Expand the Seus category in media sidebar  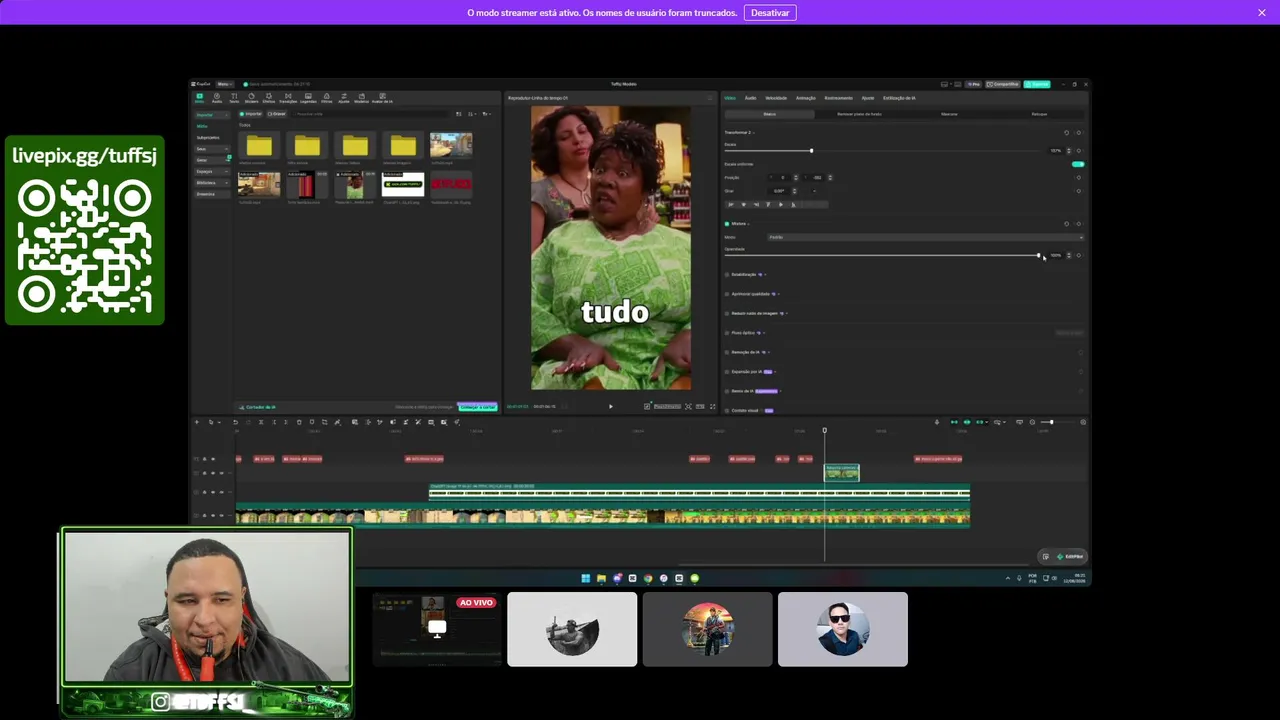click(x=212, y=149)
